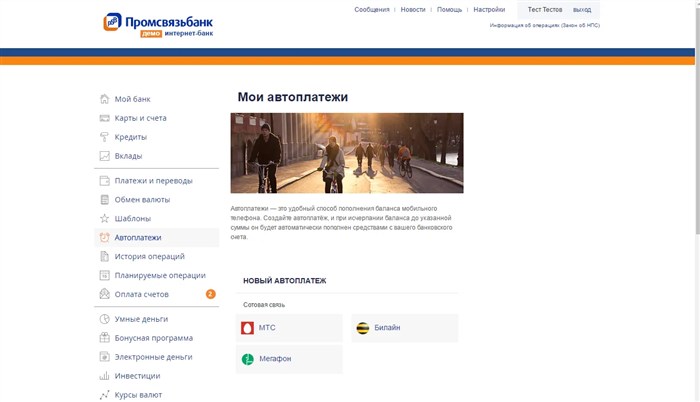Viewport: 700px width, 402px height.
Task: Click the red МТС operator logo
Action: pyautogui.click(x=247, y=328)
